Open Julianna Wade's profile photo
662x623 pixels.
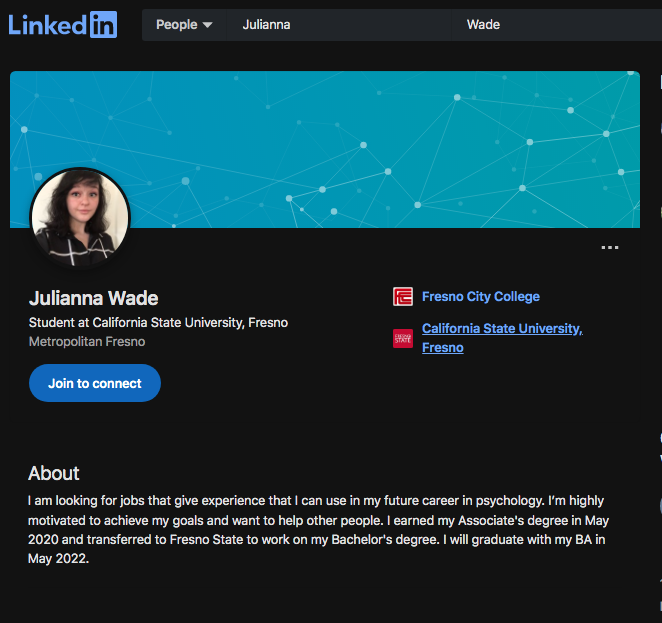(80, 218)
